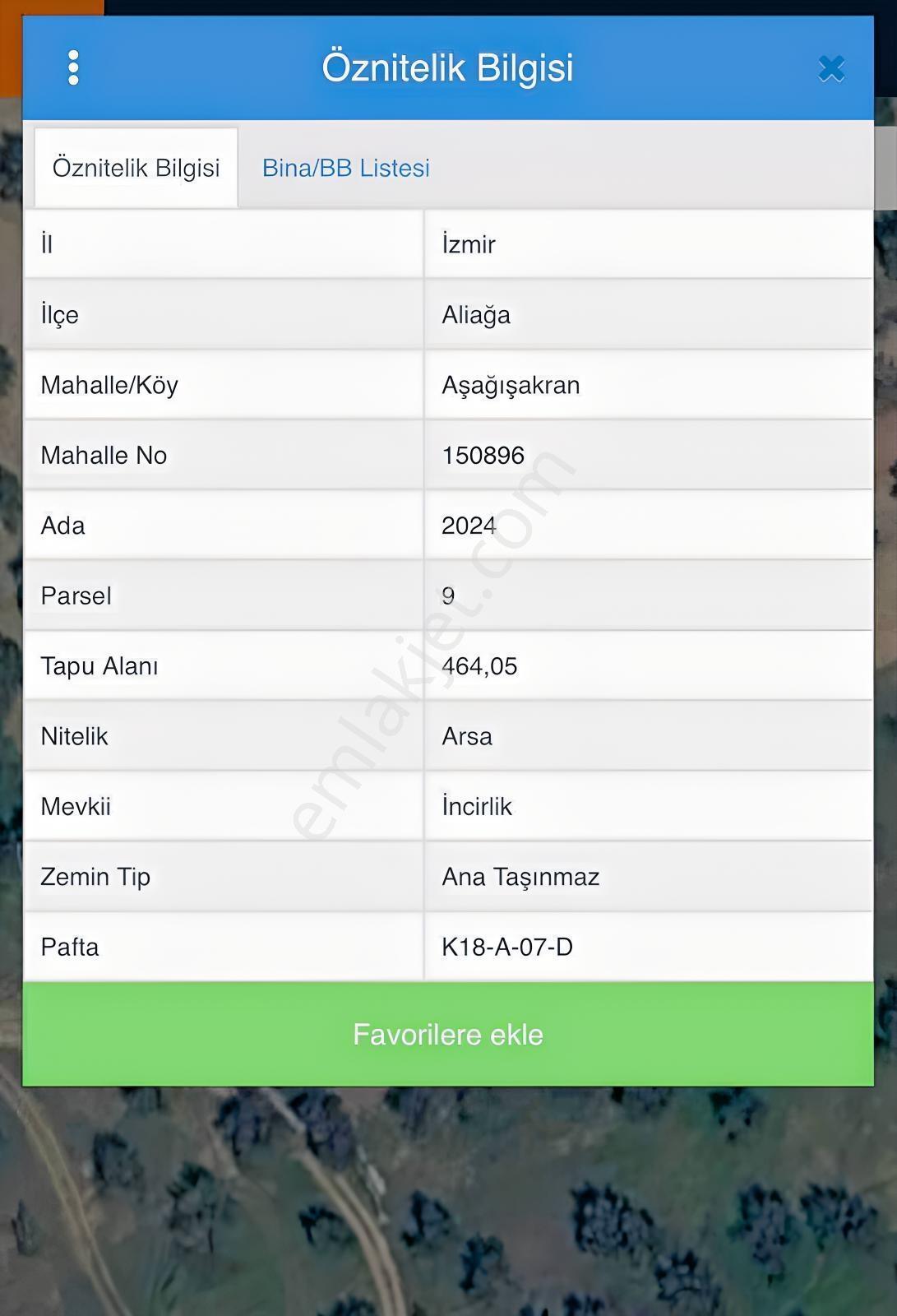897x1316 pixels.
Task: Select the Öznitelik Bilgisi tab
Action: coord(136,168)
